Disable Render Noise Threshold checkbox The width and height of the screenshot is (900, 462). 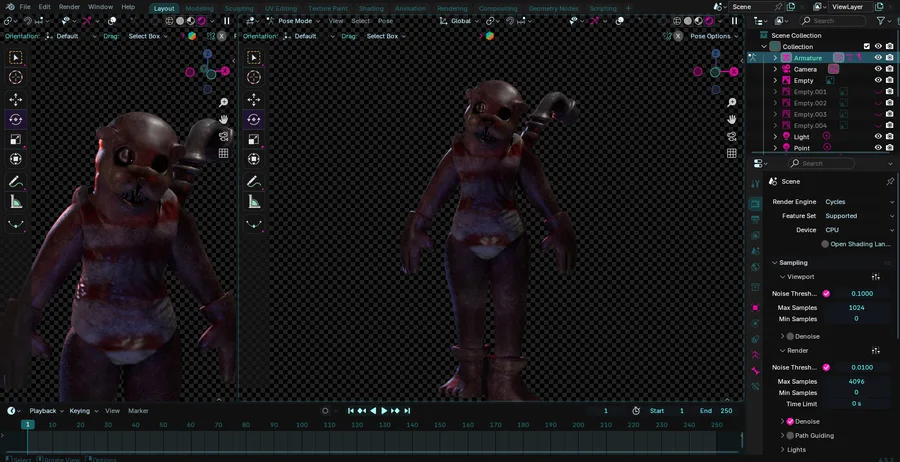pos(826,367)
